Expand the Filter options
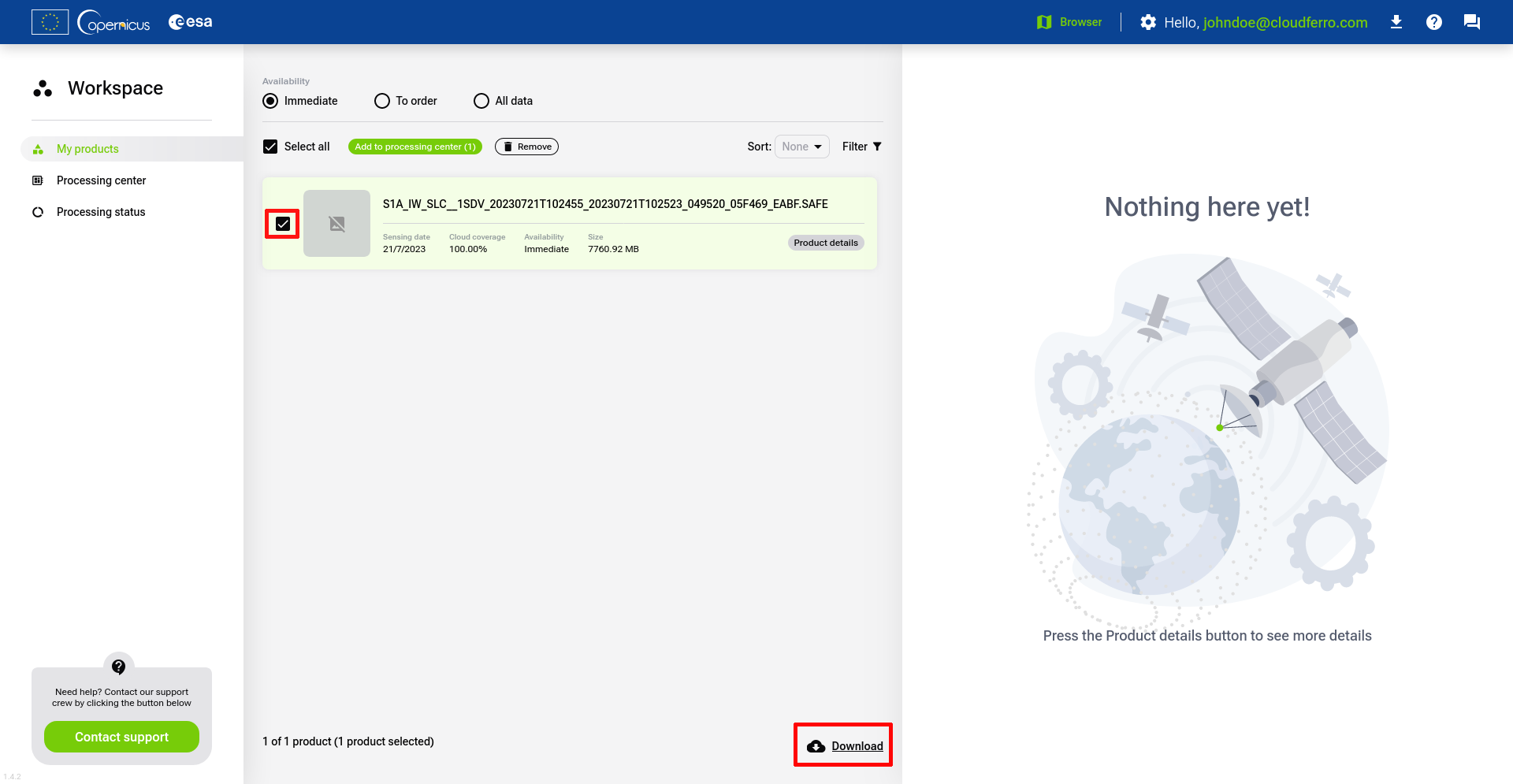The image size is (1513, 784). tap(861, 147)
